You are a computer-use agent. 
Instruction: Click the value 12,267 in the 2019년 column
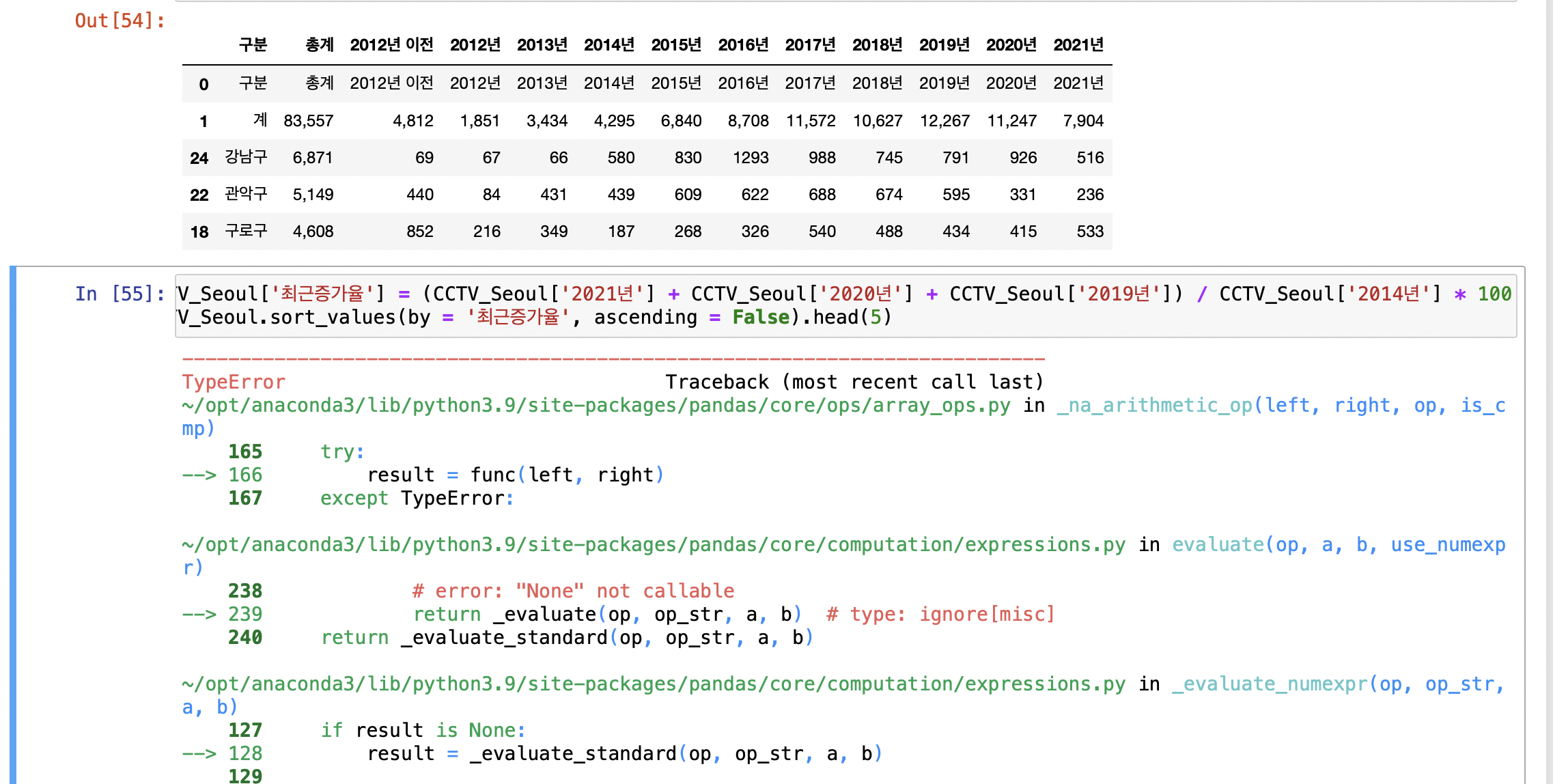[945, 121]
